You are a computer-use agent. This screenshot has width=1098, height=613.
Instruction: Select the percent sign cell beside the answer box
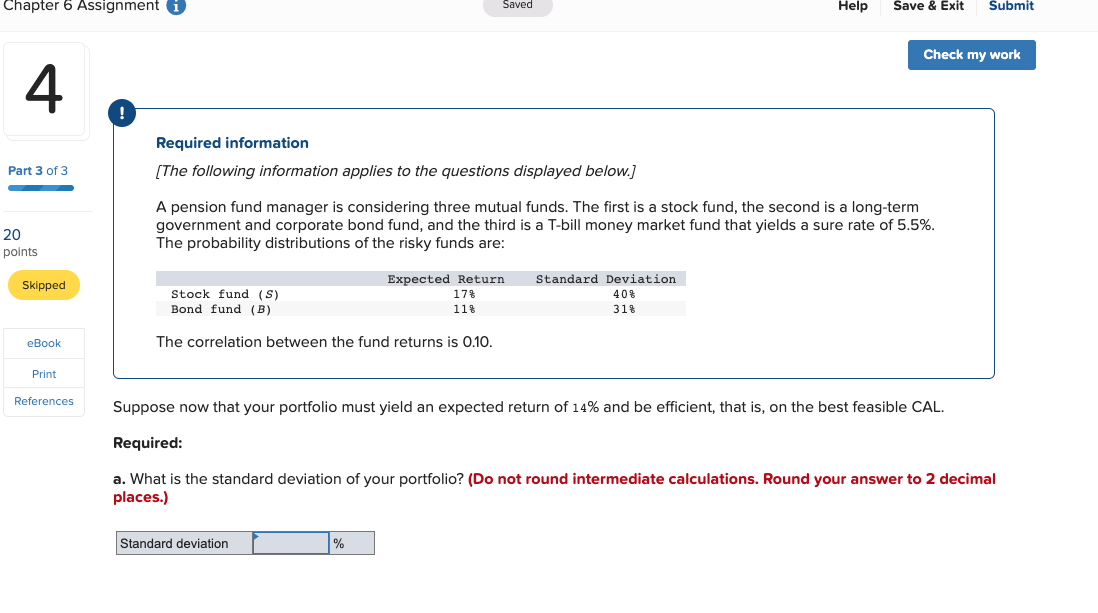351,542
